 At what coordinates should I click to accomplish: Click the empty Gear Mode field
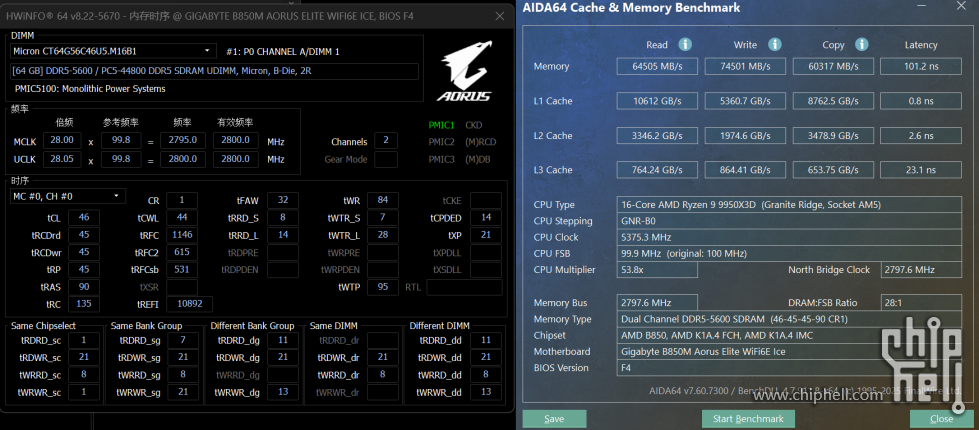(386, 159)
